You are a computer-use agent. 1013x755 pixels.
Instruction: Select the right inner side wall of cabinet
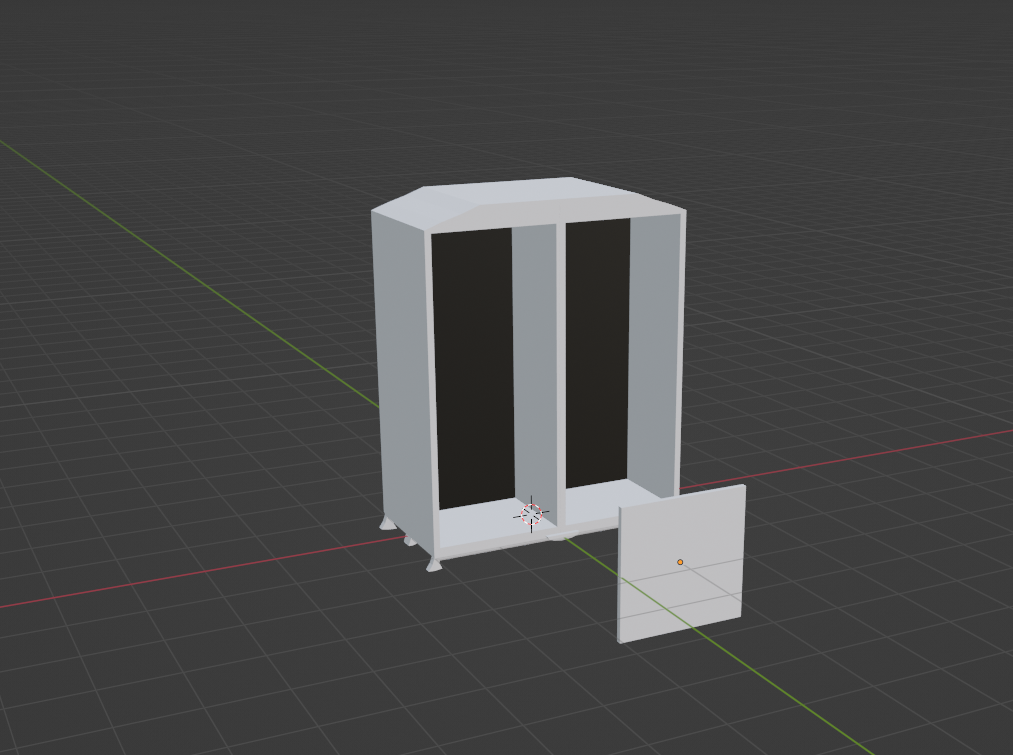pyautogui.click(x=655, y=350)
